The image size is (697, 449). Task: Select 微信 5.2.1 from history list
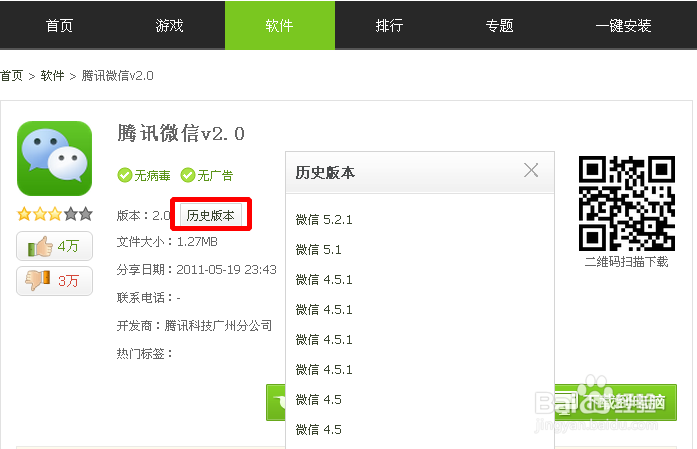click(x=324, y=220)
